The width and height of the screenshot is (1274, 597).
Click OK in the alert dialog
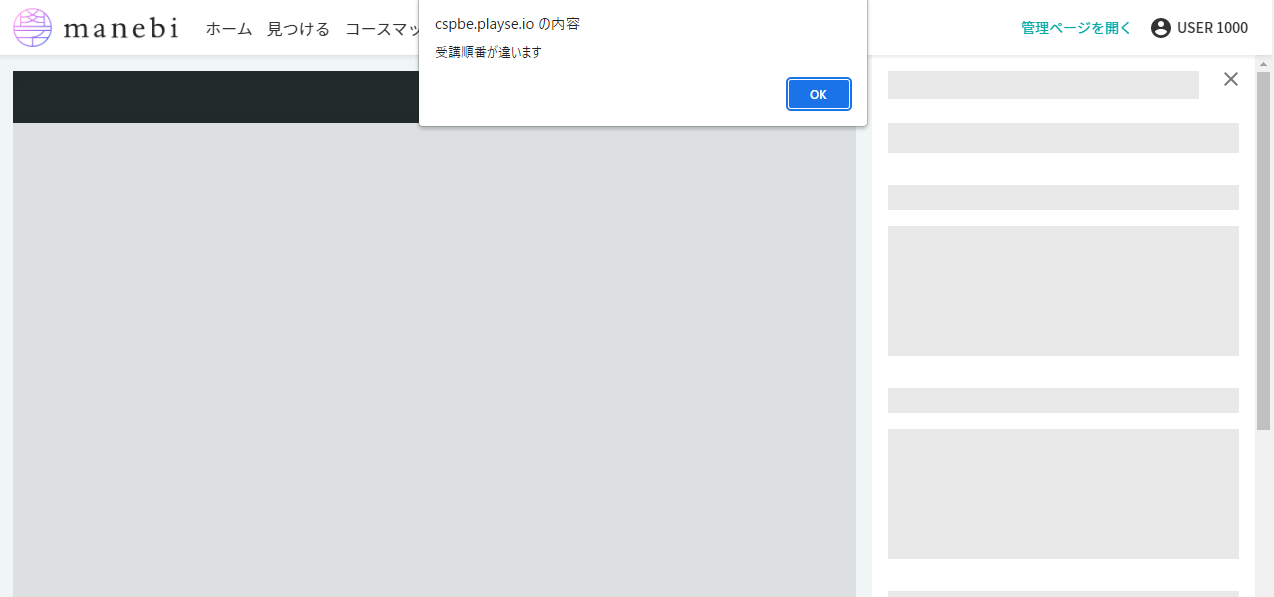coord(818,94)
